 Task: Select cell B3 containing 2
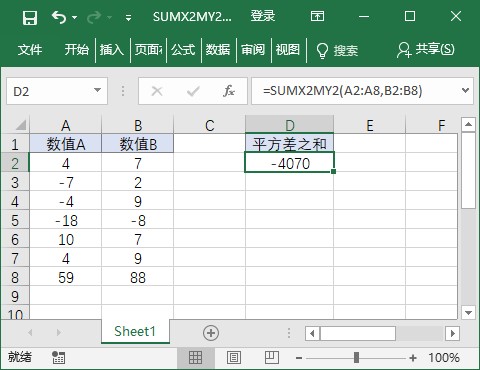tap(138, 182)
